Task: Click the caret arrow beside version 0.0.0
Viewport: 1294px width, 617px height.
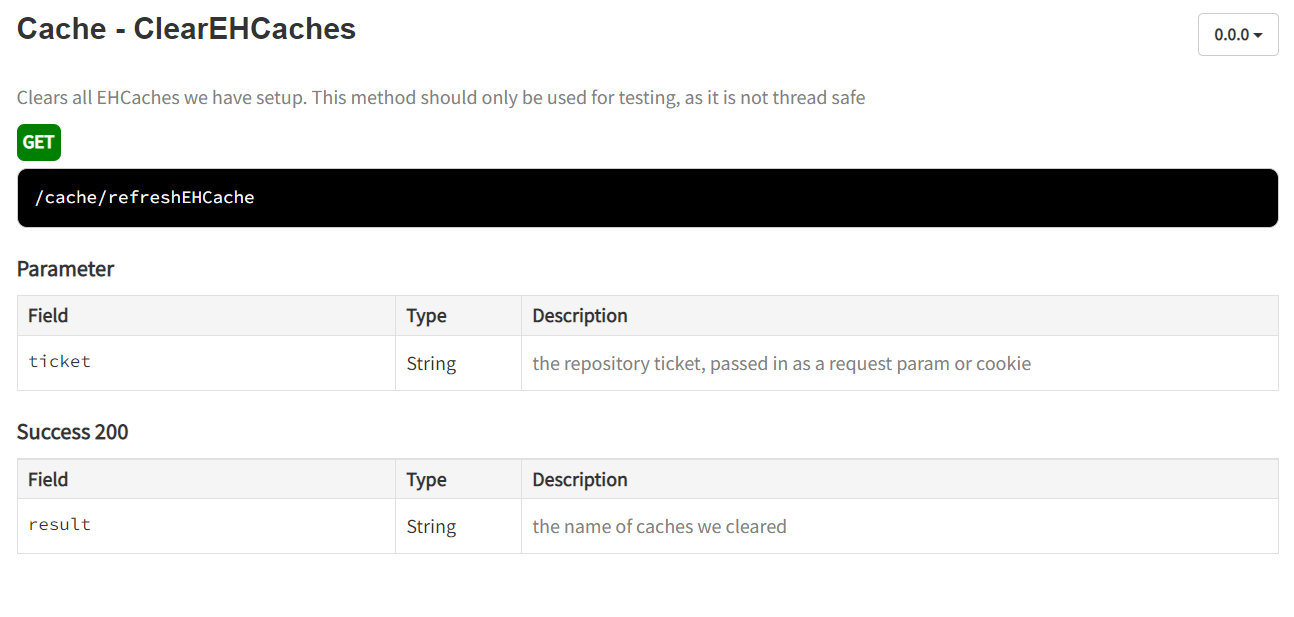Action: [1258, 36]
